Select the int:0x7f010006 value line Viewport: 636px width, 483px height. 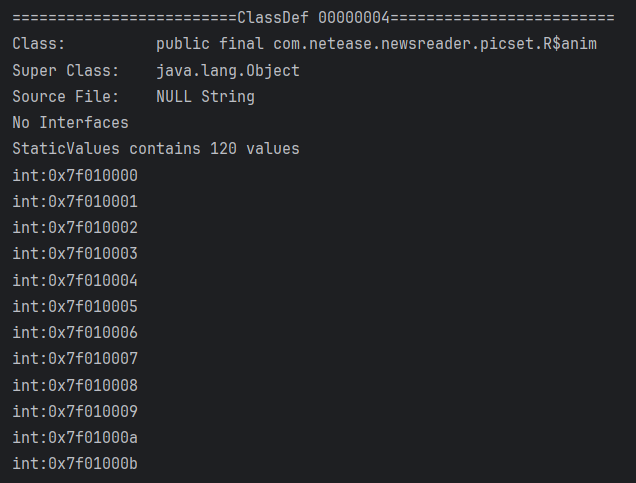(75, 332)
